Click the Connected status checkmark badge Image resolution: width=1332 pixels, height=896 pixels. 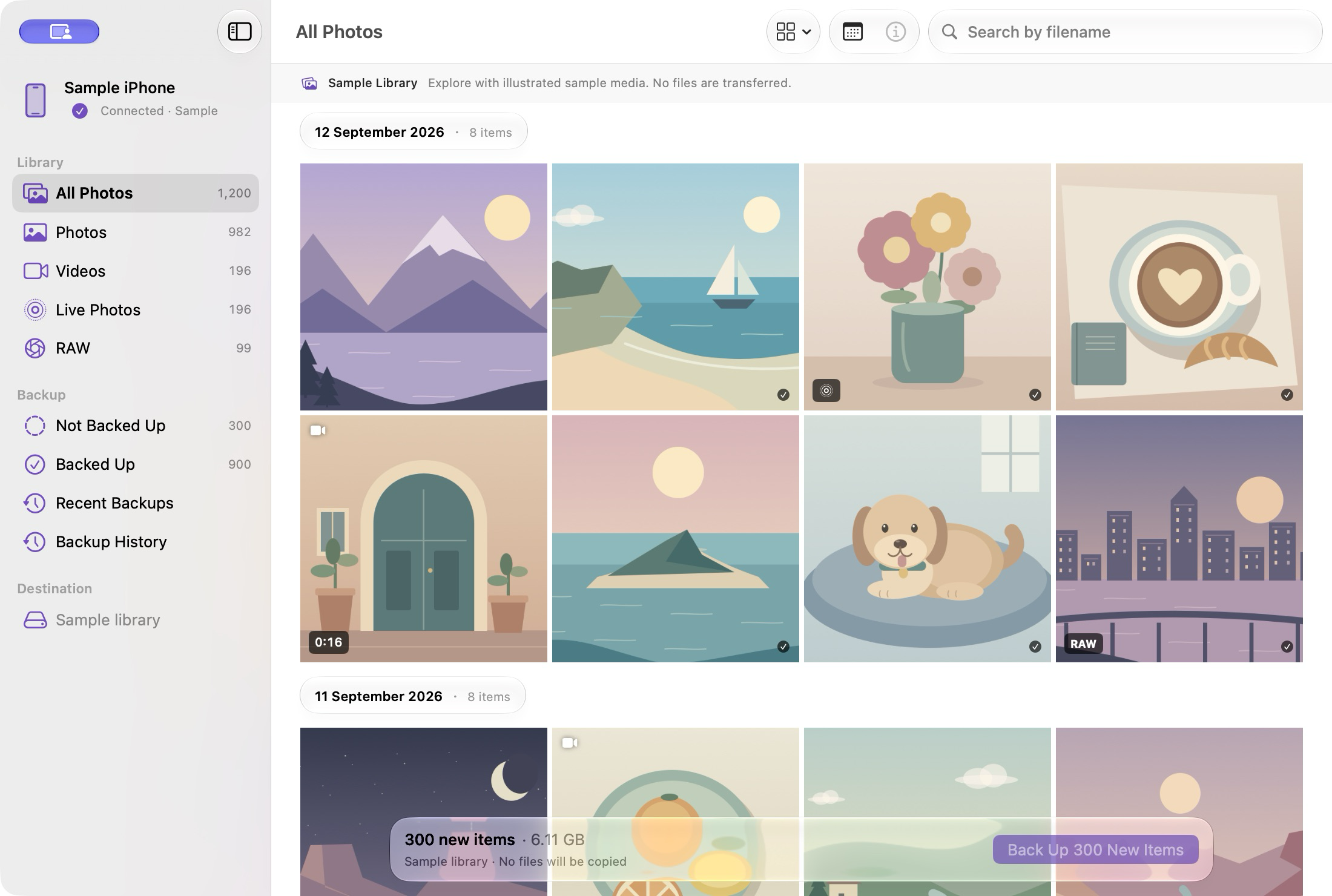coord(80,111)
